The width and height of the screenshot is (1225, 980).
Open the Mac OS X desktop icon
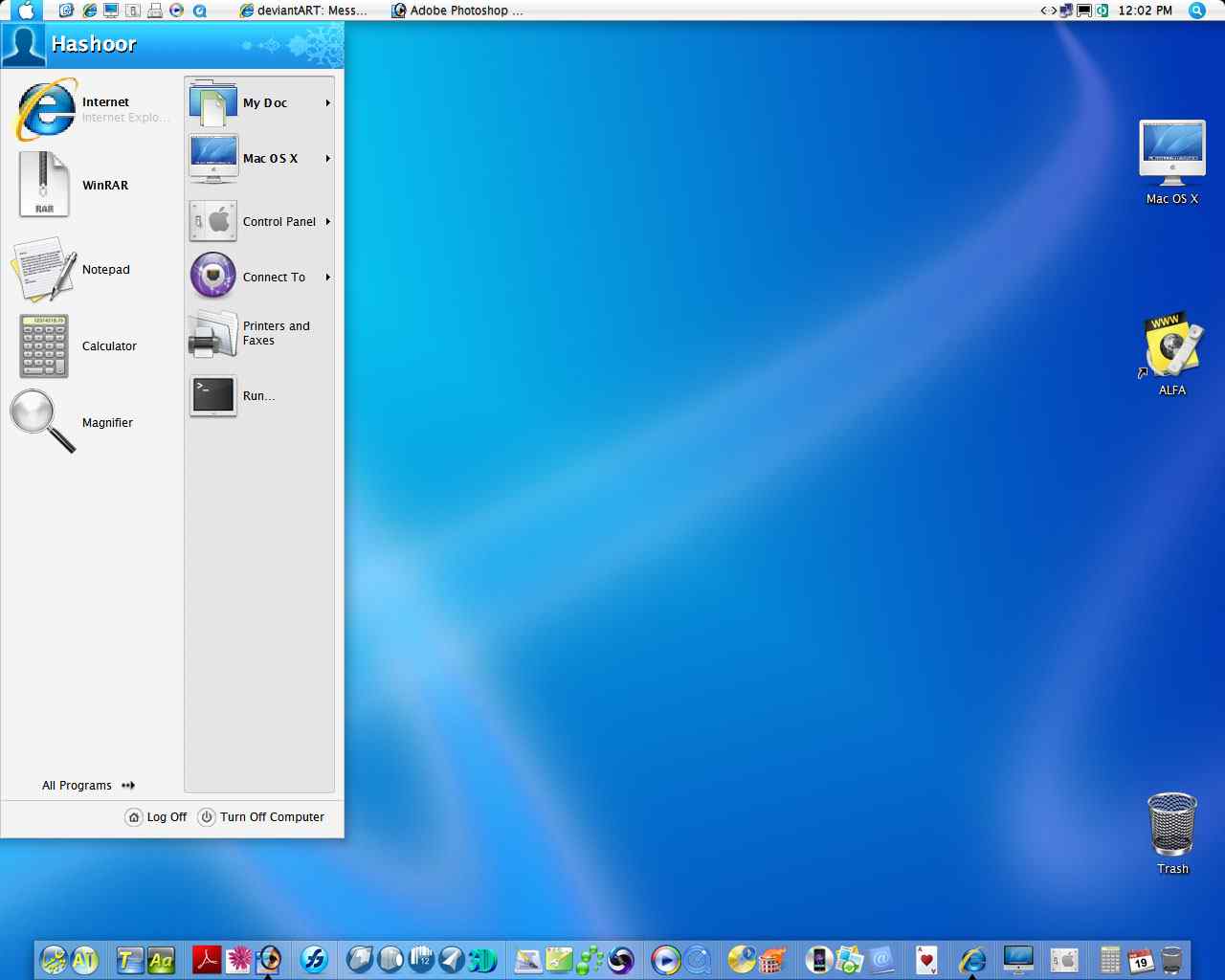pyautogui.click(x=1172, y=161)
